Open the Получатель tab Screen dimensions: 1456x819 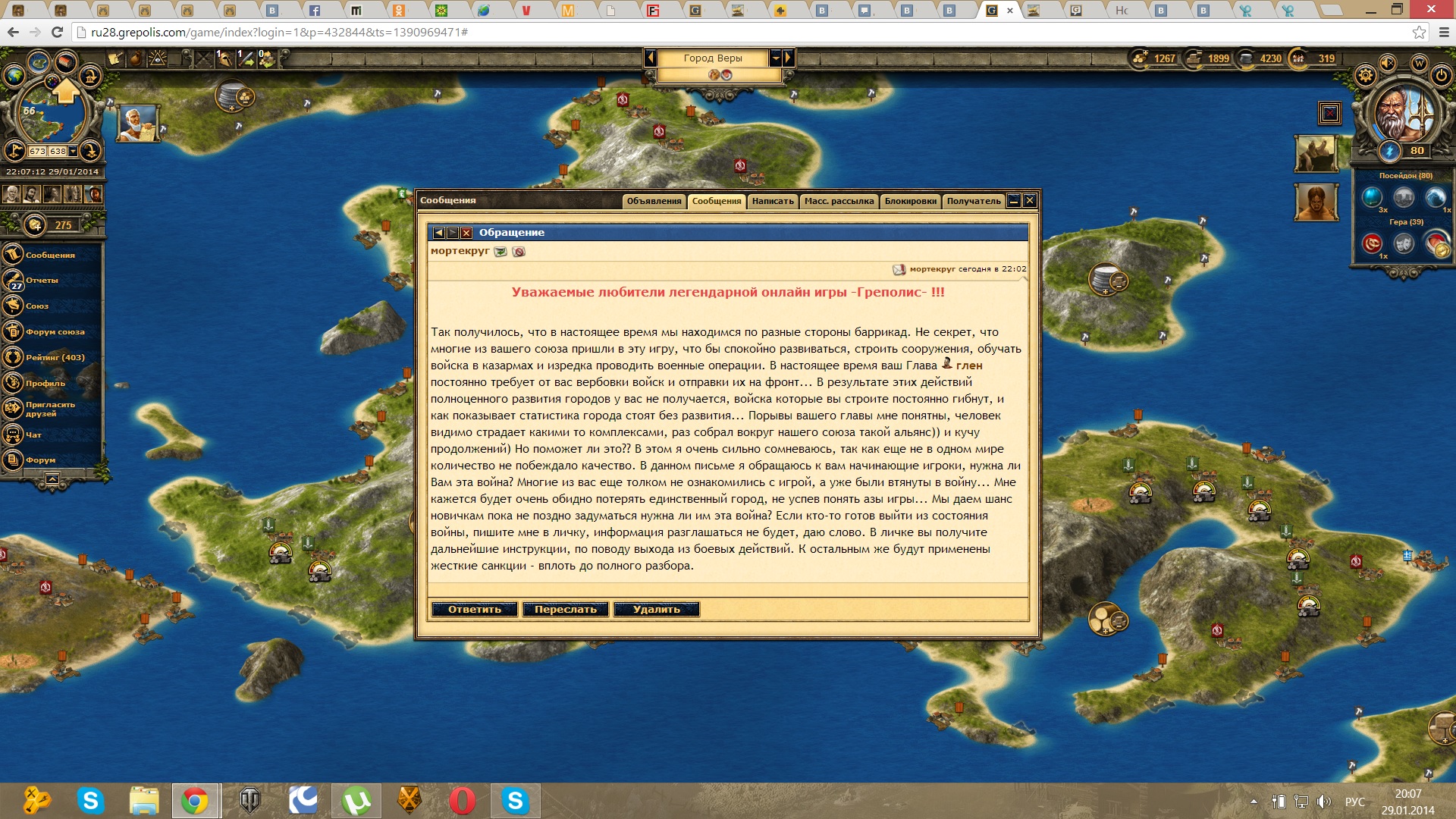click(x=974, y=201)
